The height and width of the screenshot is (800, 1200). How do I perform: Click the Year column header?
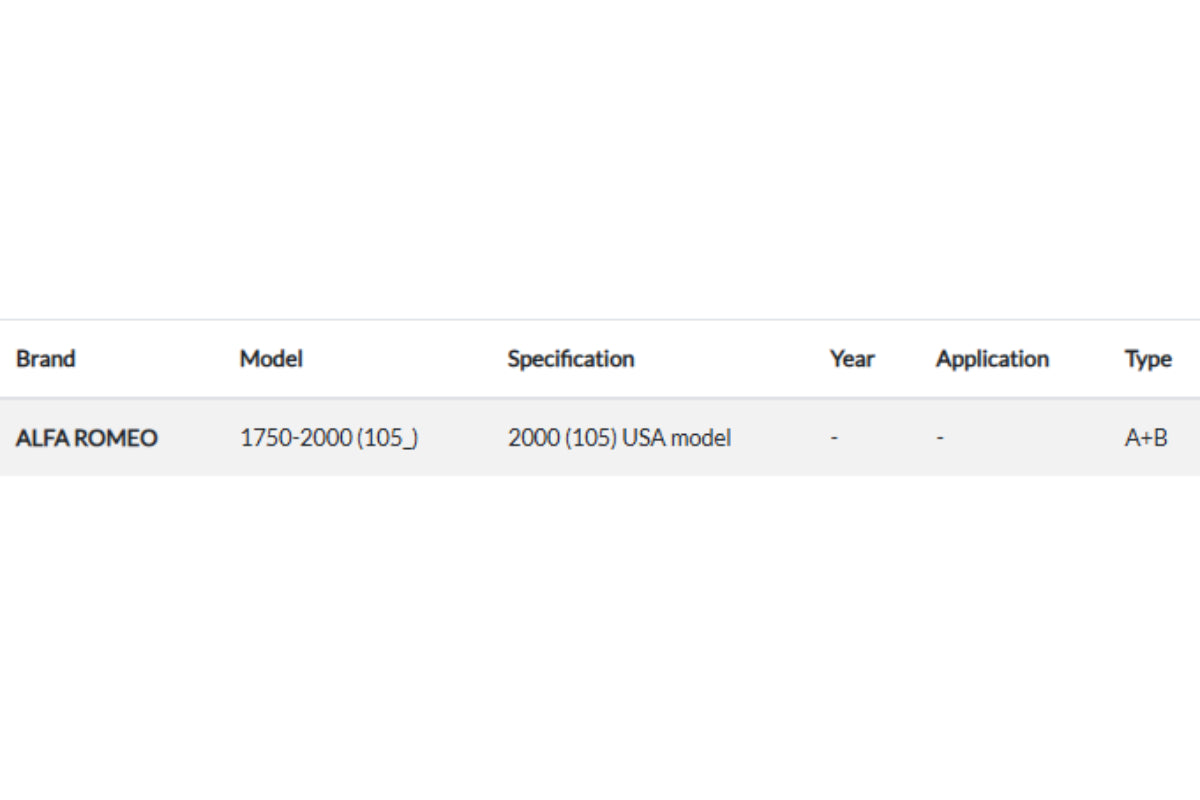(x=852, y=359)
